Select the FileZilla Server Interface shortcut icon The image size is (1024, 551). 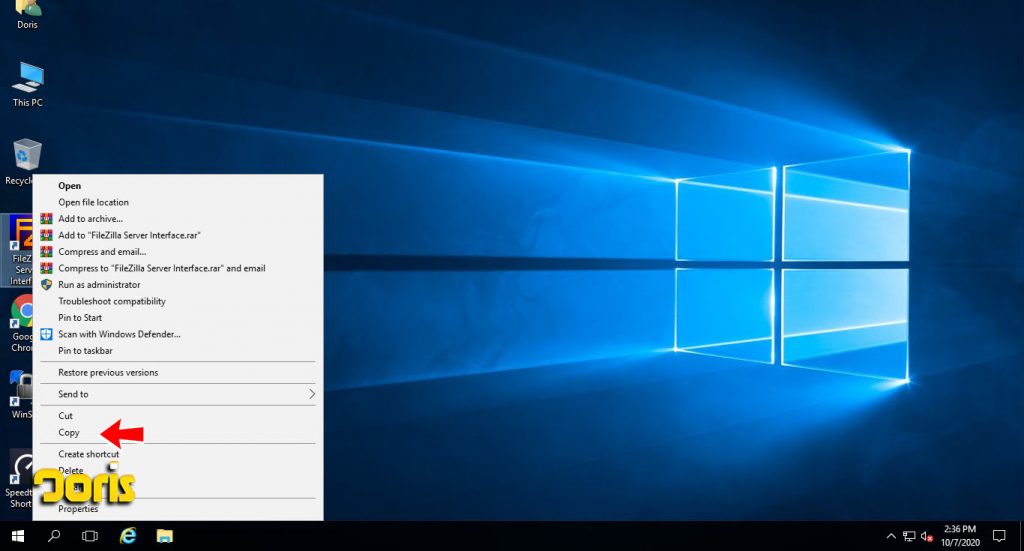click(17, 251)
